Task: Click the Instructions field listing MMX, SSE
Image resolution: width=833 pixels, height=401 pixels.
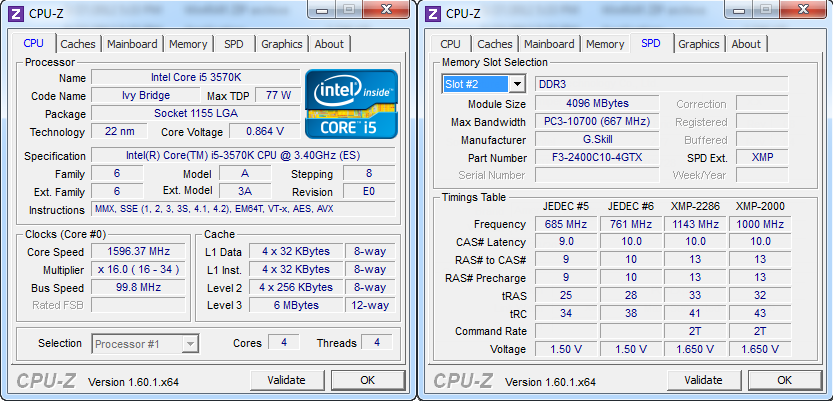Action: pos(243,209)
